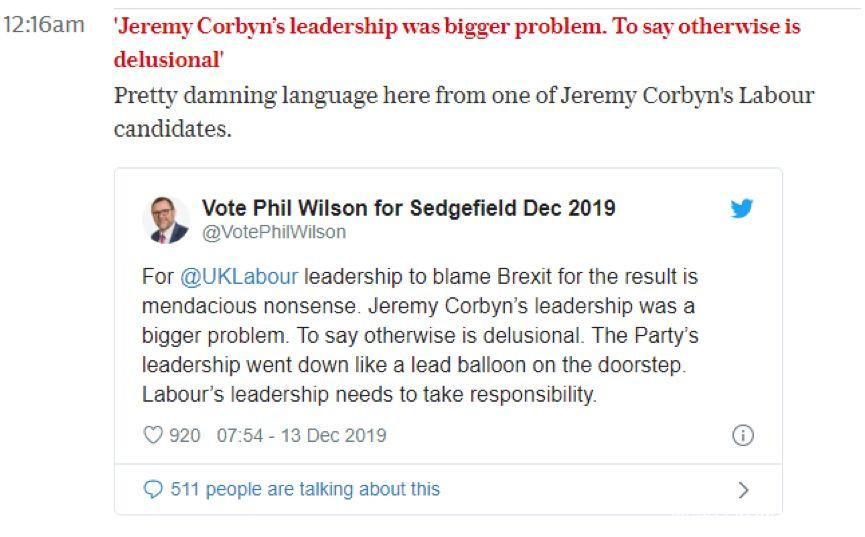Click the speech bubble conversation icon
Screen dimensions: 865x537
click(x=153, y=490)
